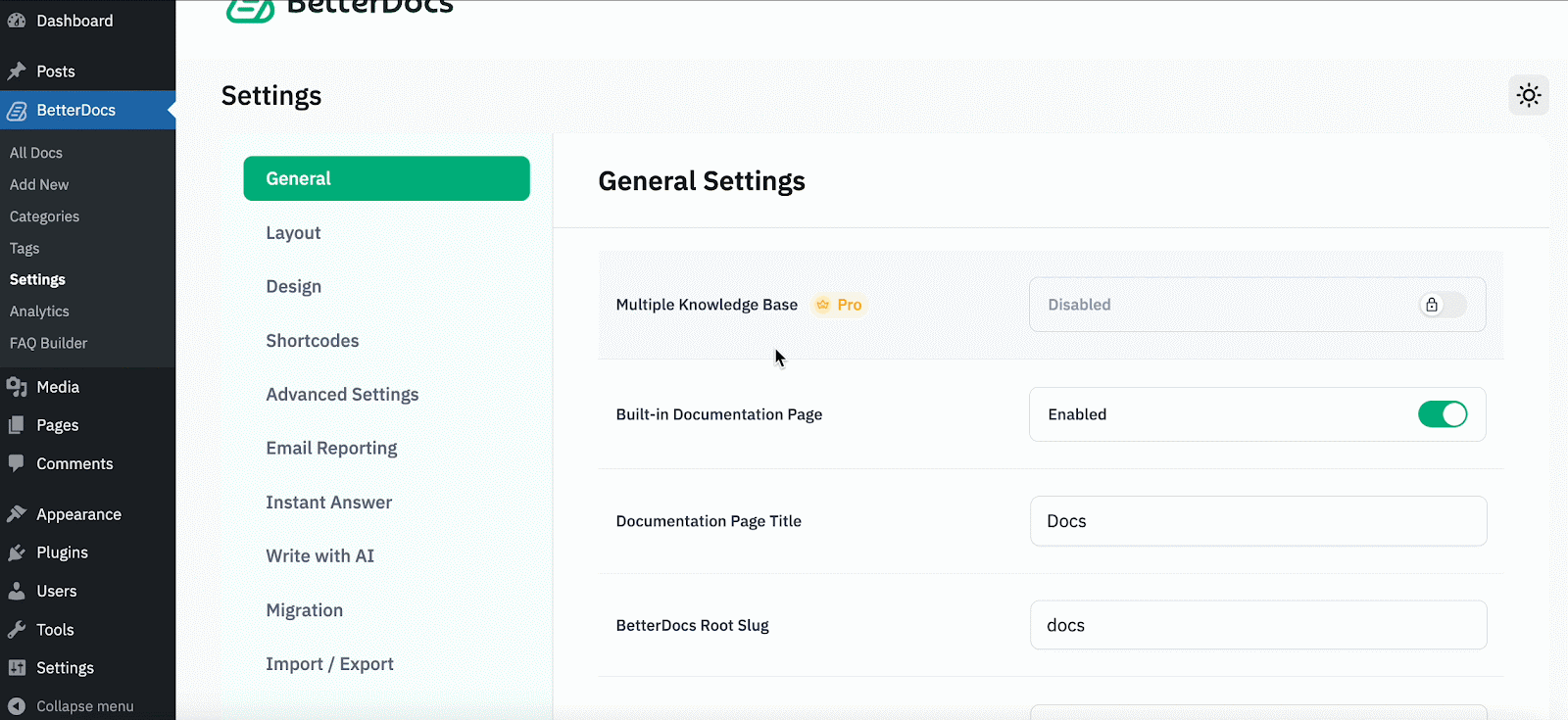Image resolution: width=1568 pixels, height=720 pixels.
Task: Open the General settings tab
Action: [386, 178]
